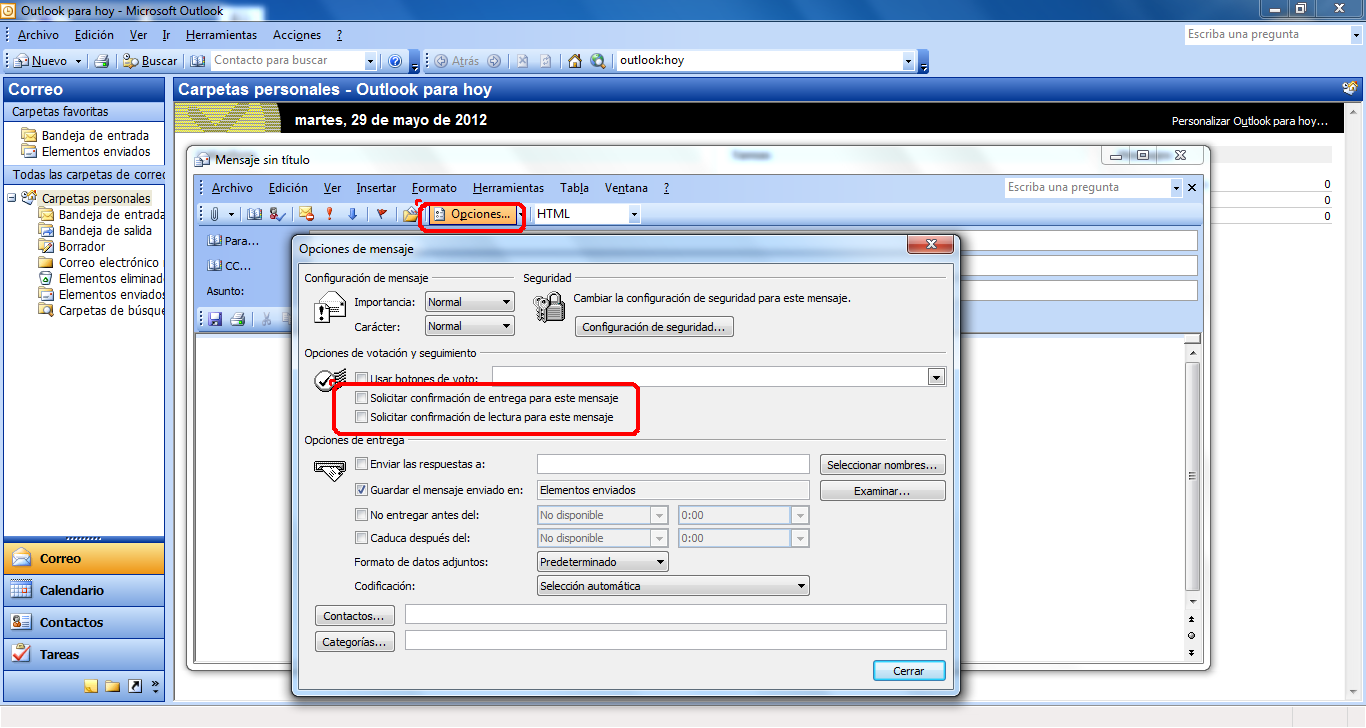The image size is (1366, 728).
Task: Switch to Contactos in navigation pane
Action: click(83, 622)
